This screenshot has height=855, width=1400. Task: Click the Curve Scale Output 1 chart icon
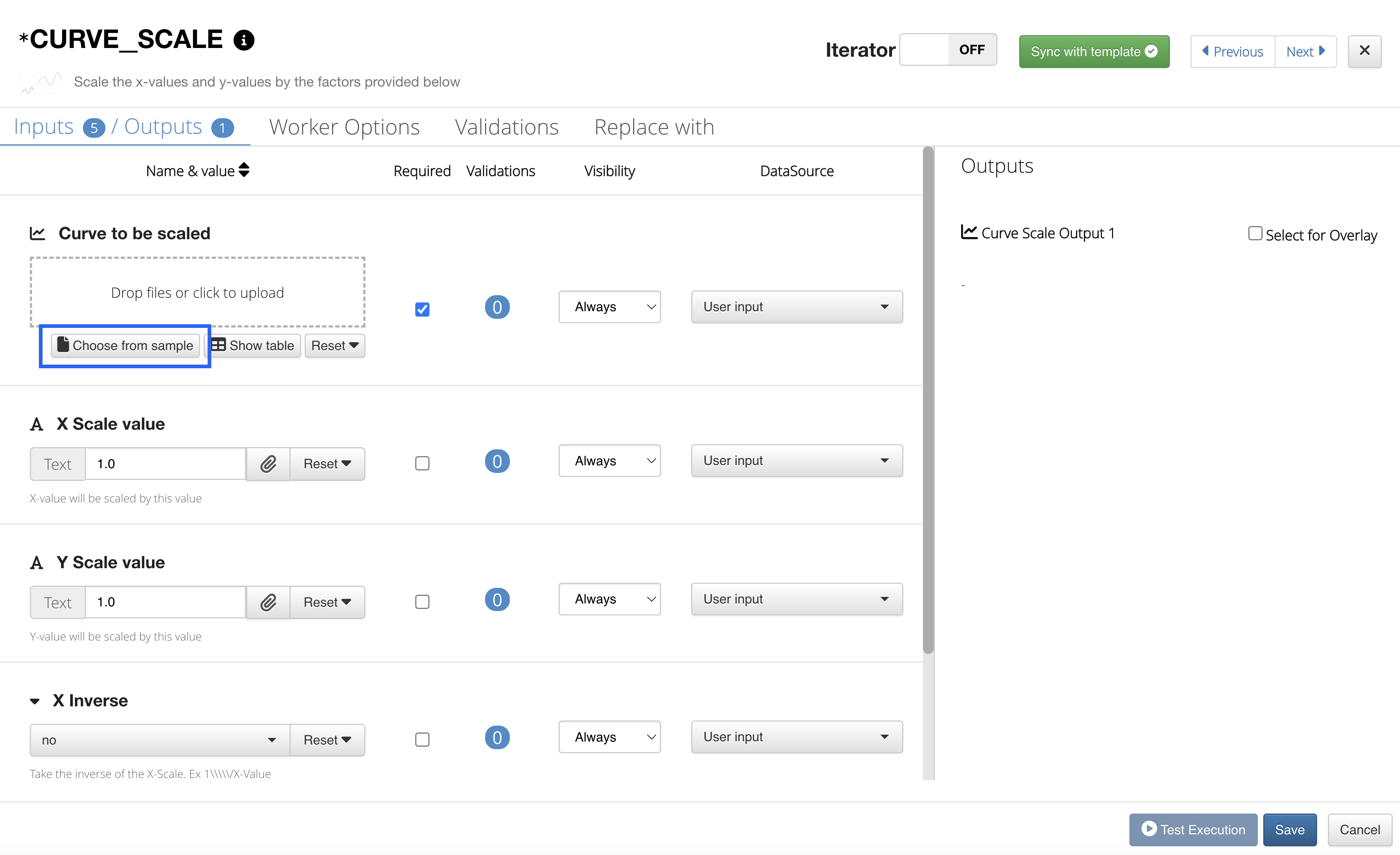[969, 232]
